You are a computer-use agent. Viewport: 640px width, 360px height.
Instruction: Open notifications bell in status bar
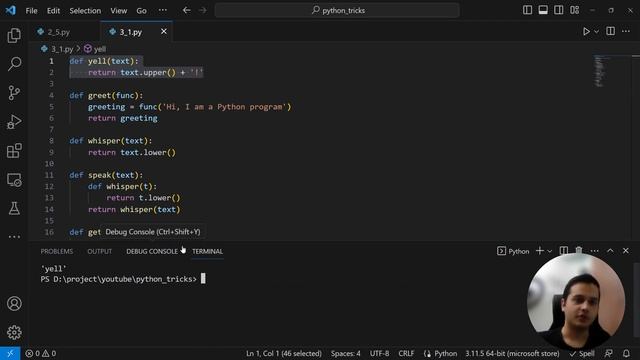click(x=626, y=353)
